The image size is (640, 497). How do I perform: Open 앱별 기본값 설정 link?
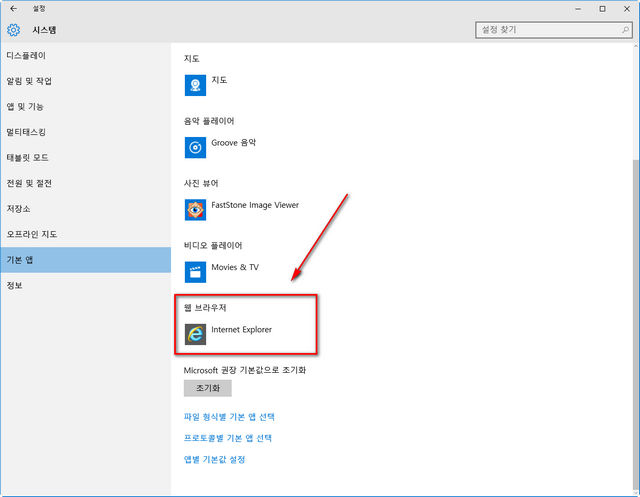[214, 459]
